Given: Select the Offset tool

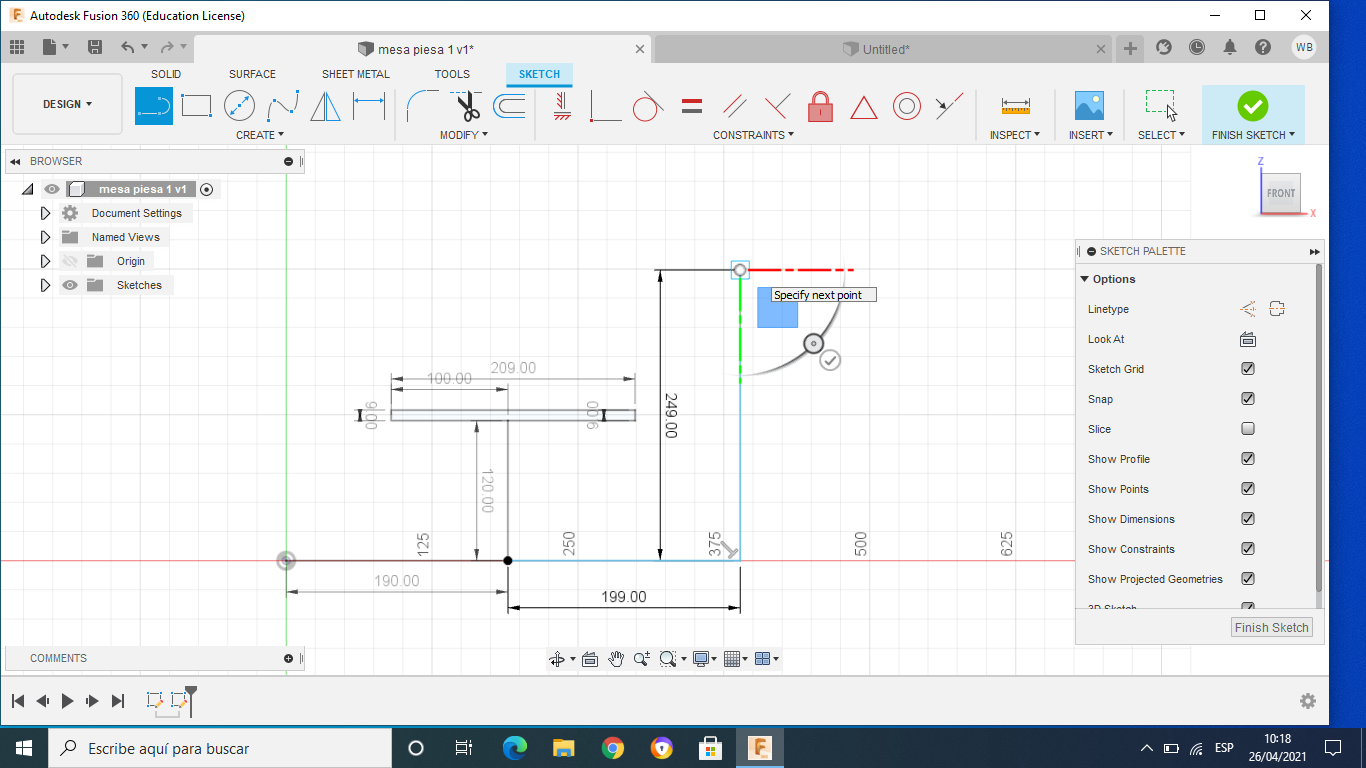Looking at the screenshot, I should pos(510,105).
